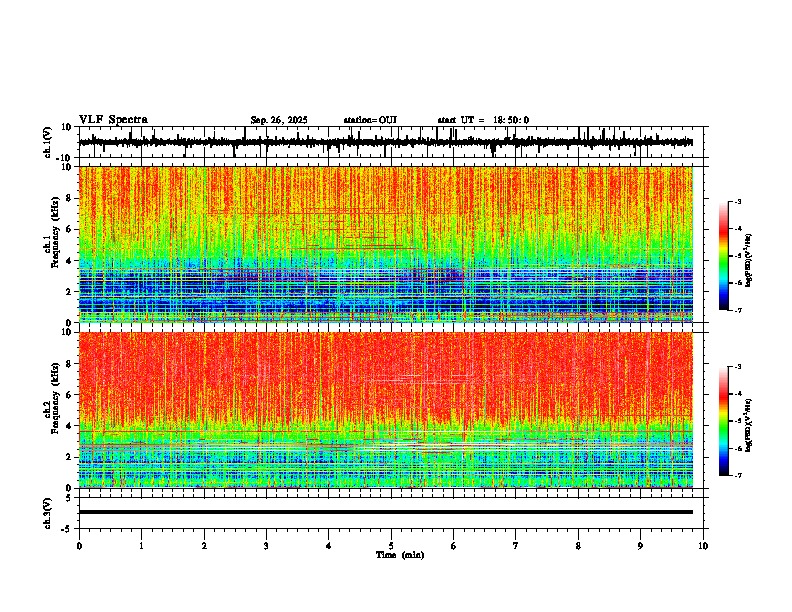Viewport: 792px width, 612px height.
Task: Click the "6" kHz tick on ch.2 frequency axis
Action: point(69,394)
